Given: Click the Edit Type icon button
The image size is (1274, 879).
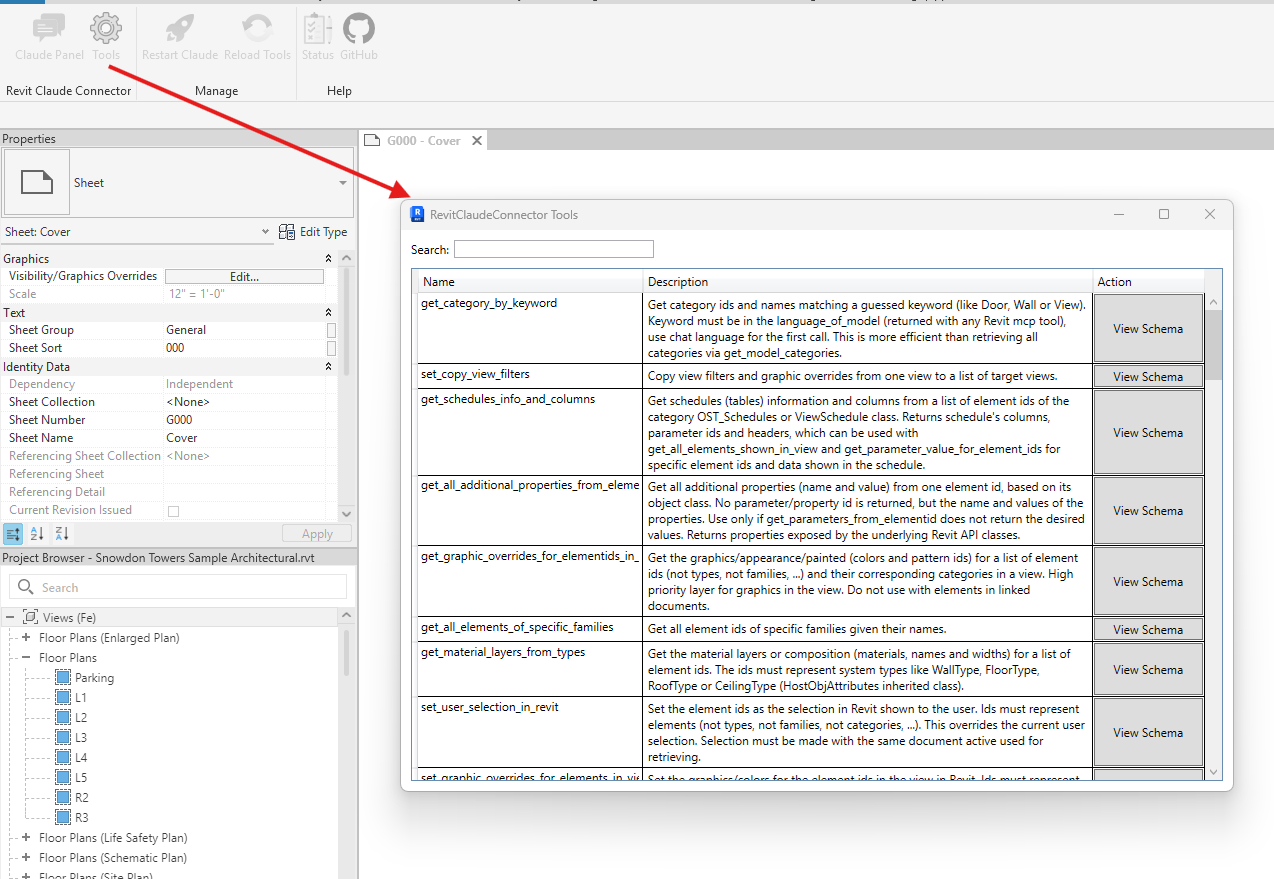Looking at the screenshot, I should (x=287, y=232).
